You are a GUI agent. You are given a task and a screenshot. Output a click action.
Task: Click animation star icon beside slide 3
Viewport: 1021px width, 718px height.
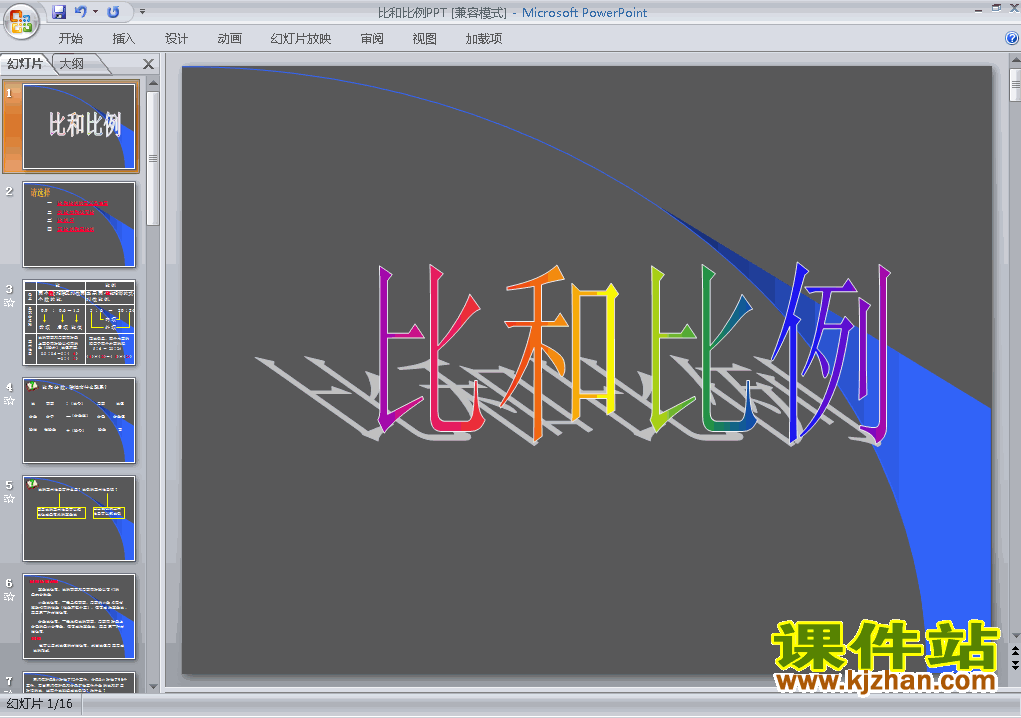point(9,303)
